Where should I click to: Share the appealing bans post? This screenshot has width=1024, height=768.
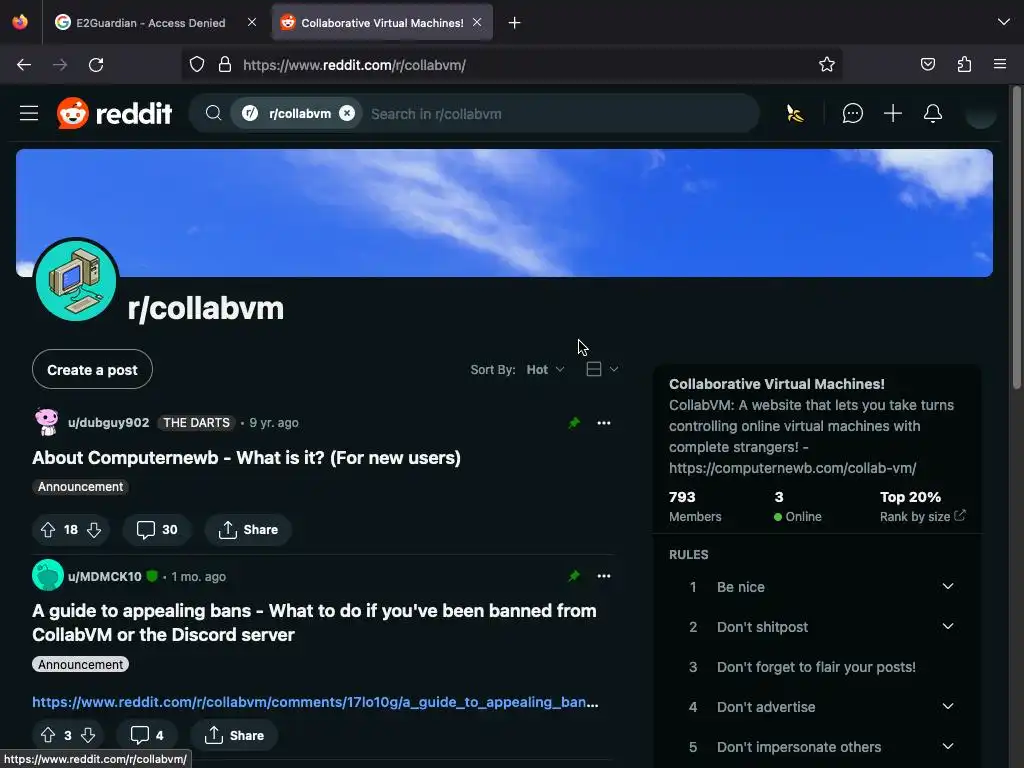click(234, 735)
